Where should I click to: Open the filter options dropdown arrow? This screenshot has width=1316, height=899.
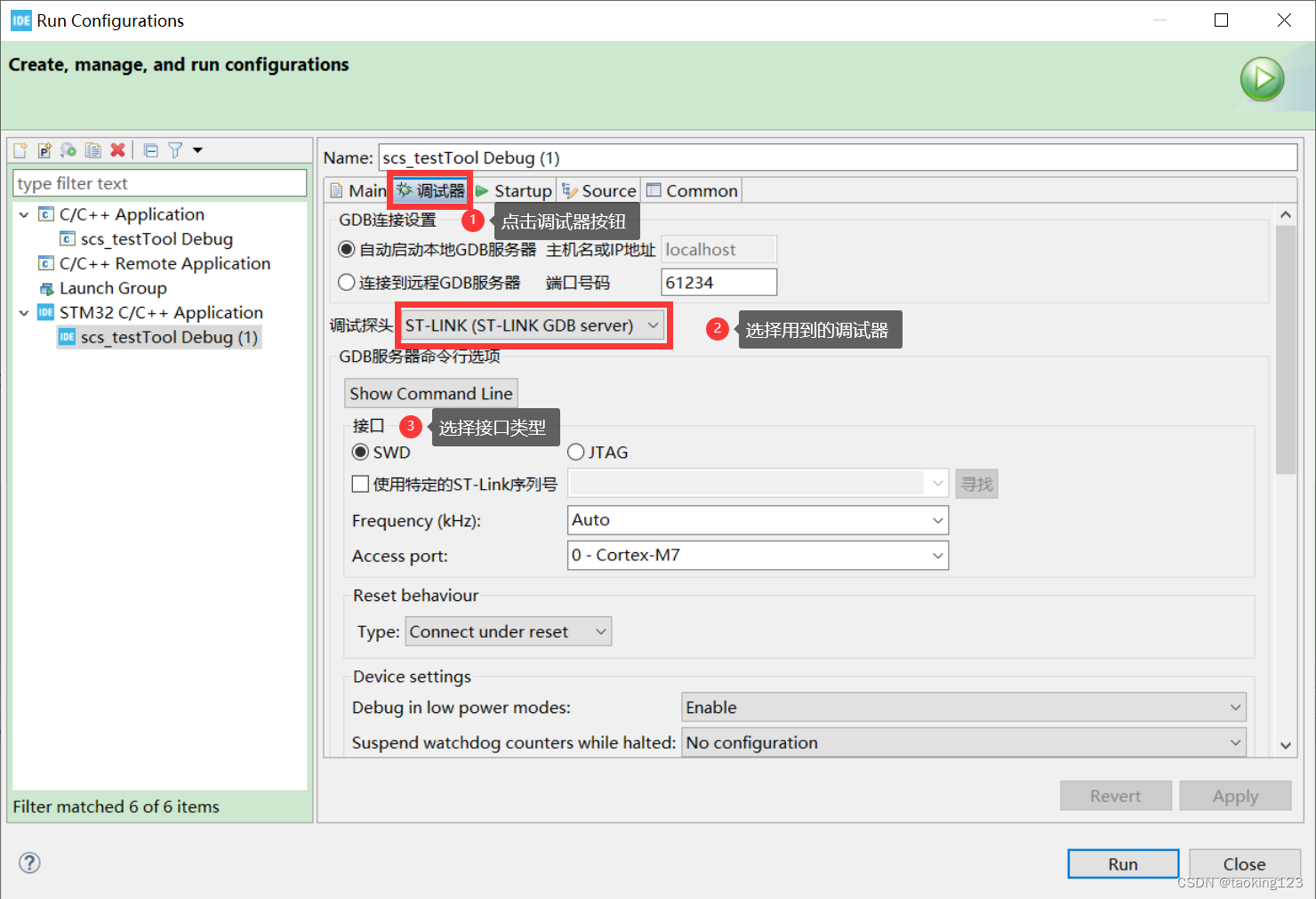[x=197, y=150]
